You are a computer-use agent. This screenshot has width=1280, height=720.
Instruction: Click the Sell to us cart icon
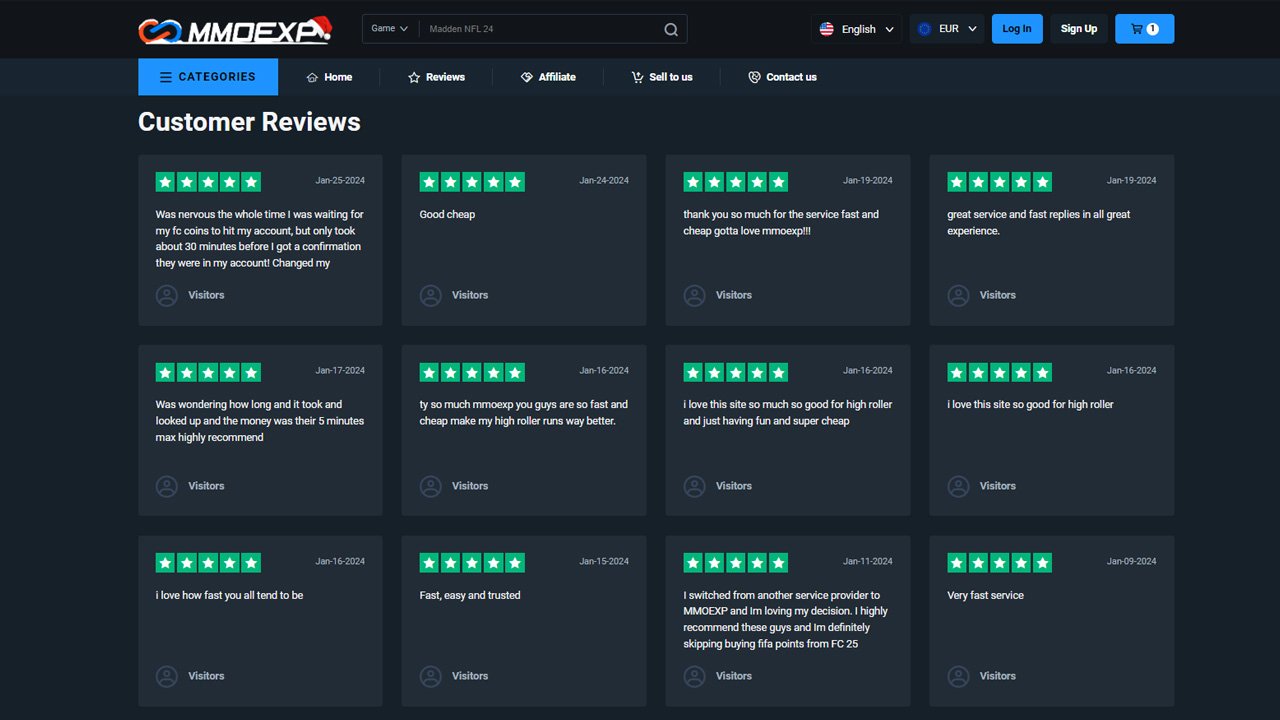point(637,77)
